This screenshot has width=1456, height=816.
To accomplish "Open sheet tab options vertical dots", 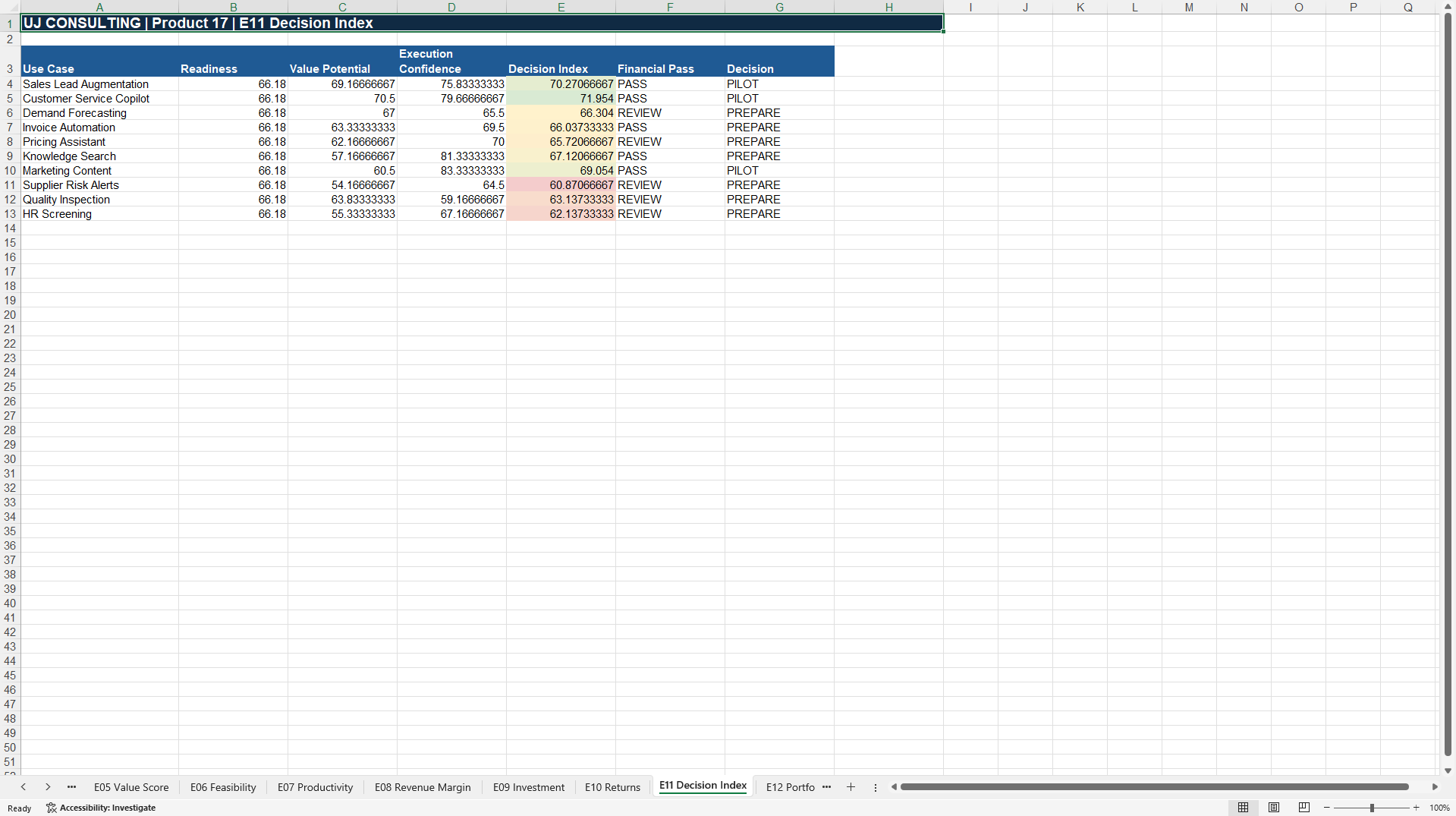I will [x=875, y=787].
